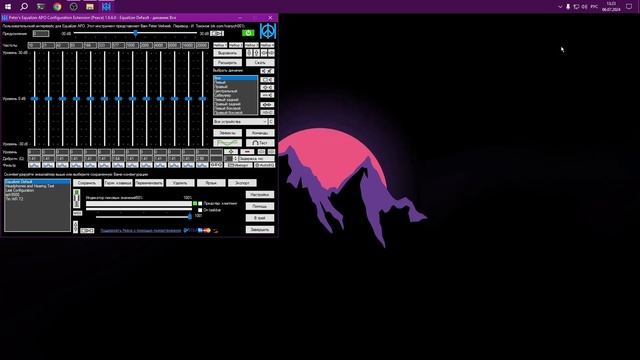Open the AutoEQ button

(x=264, y=165)
